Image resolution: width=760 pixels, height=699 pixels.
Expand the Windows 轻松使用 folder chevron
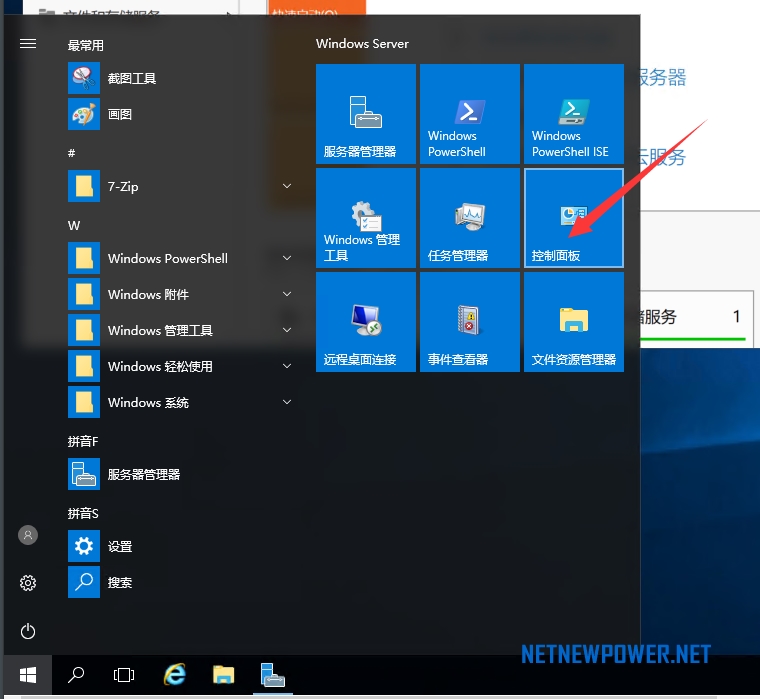pos(287,366)
